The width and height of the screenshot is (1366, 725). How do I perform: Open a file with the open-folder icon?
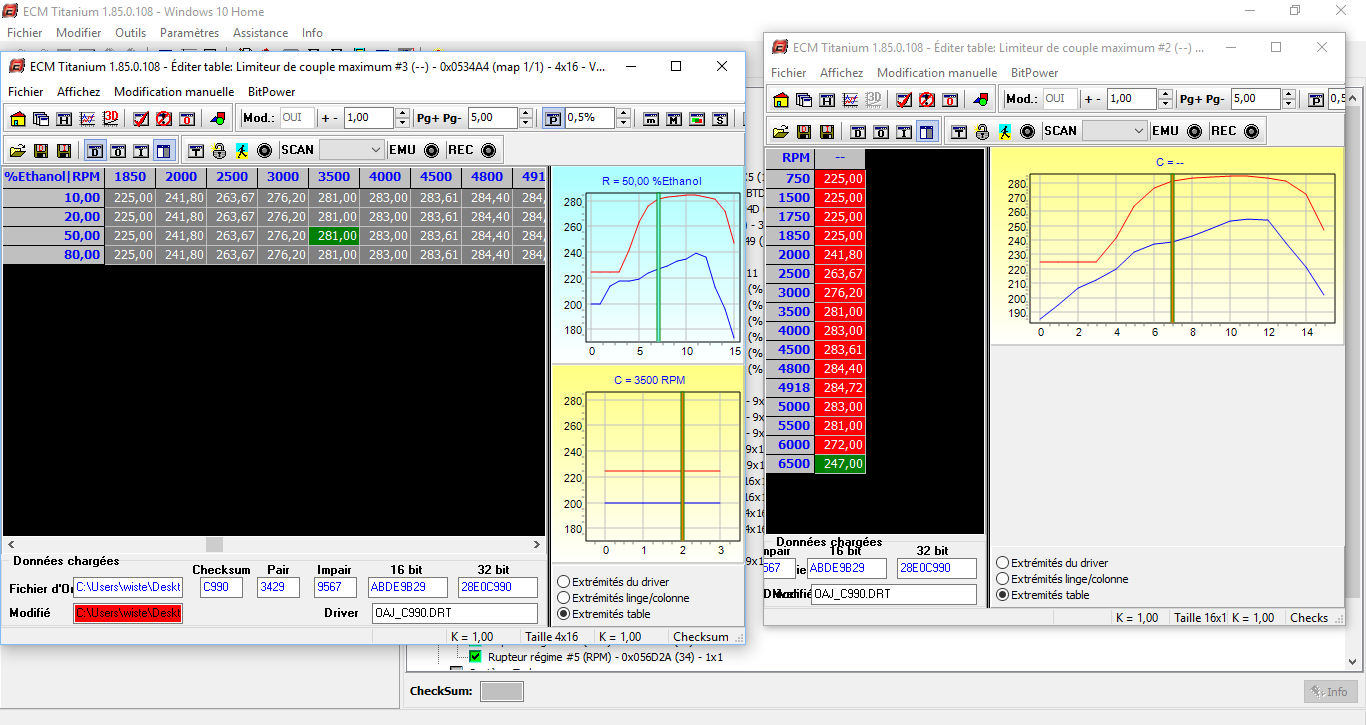tap(17, 150)
